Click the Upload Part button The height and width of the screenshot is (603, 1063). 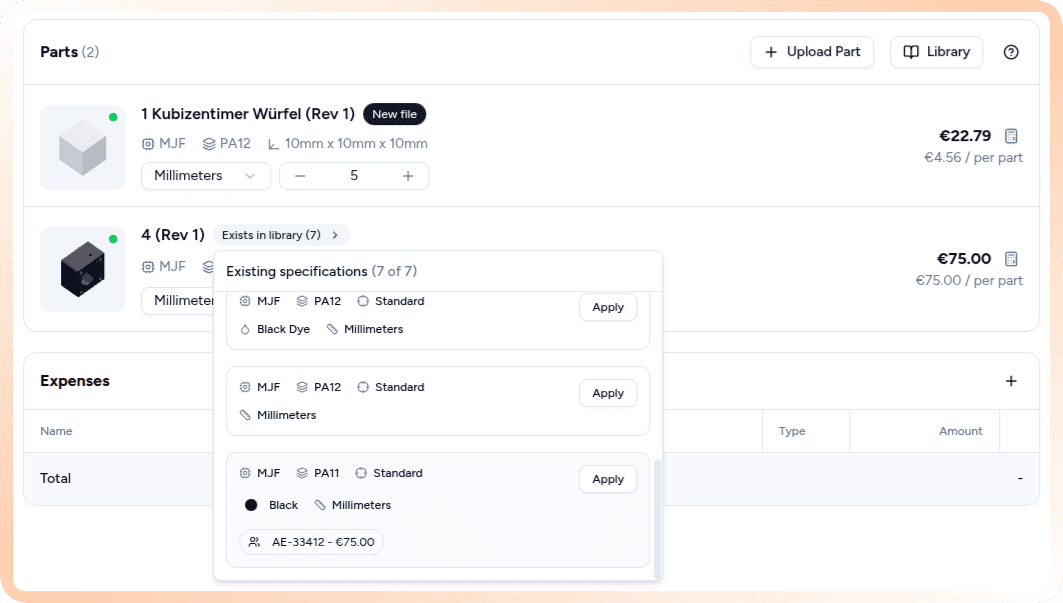tap(812, 52)
